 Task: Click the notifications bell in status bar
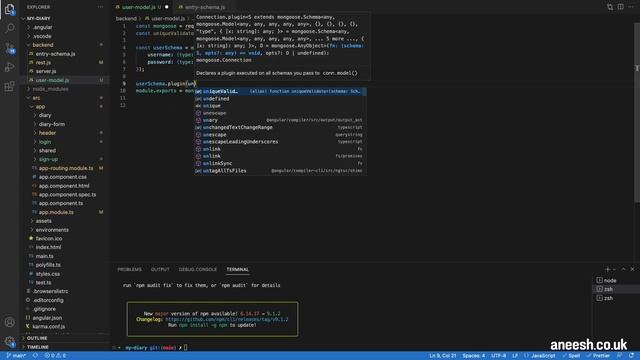pyautogui.click(x=631, y=356)
